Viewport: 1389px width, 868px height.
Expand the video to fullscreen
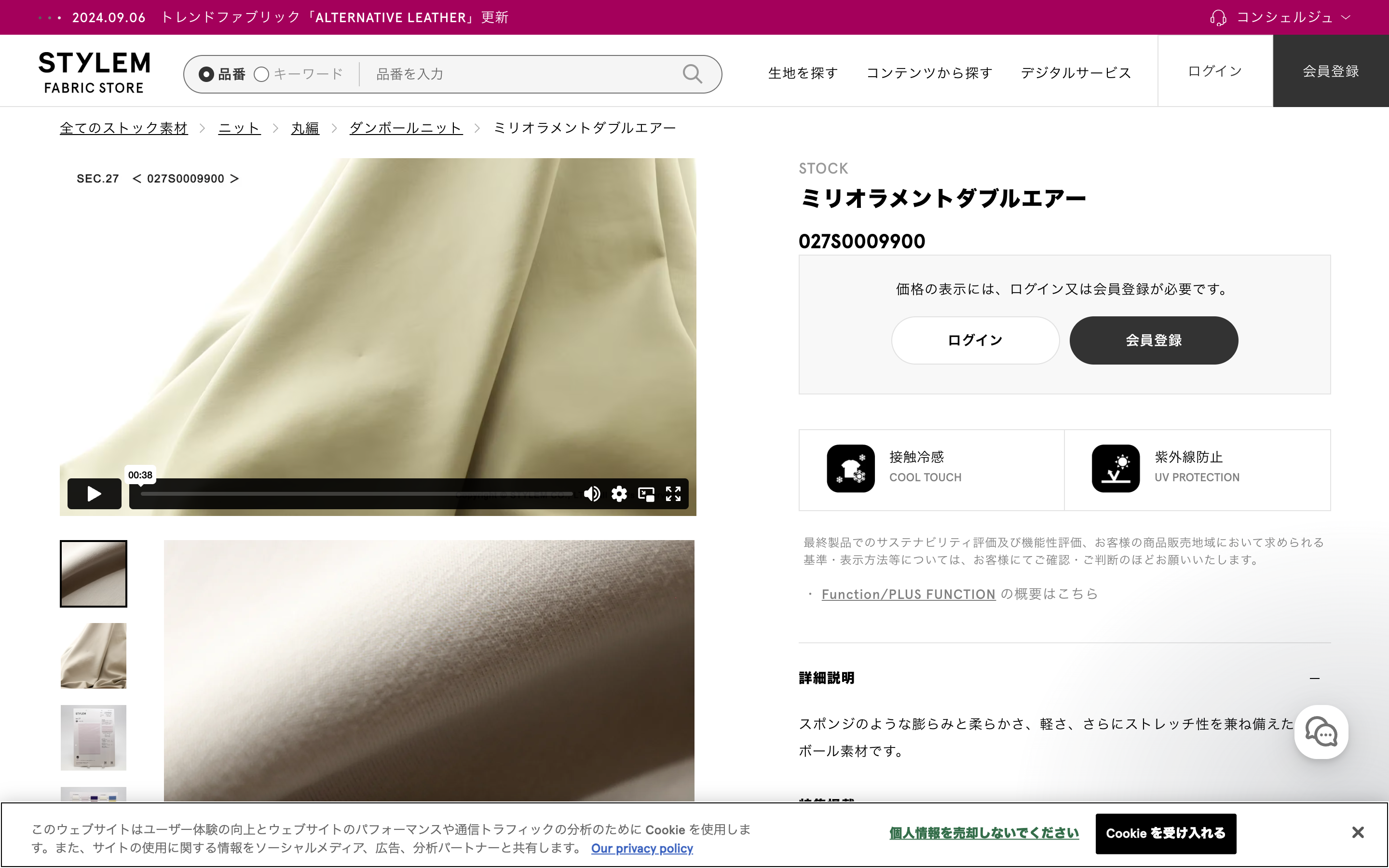coord(673,493)
